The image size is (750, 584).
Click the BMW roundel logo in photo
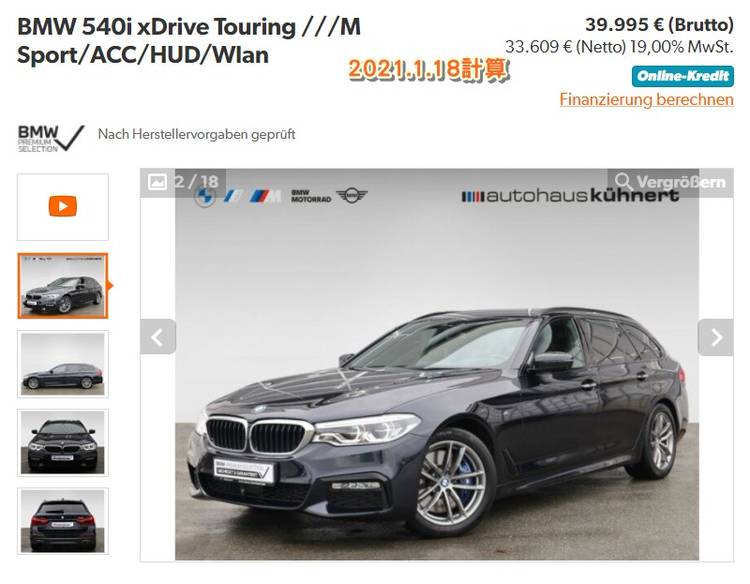click(205, 196)
